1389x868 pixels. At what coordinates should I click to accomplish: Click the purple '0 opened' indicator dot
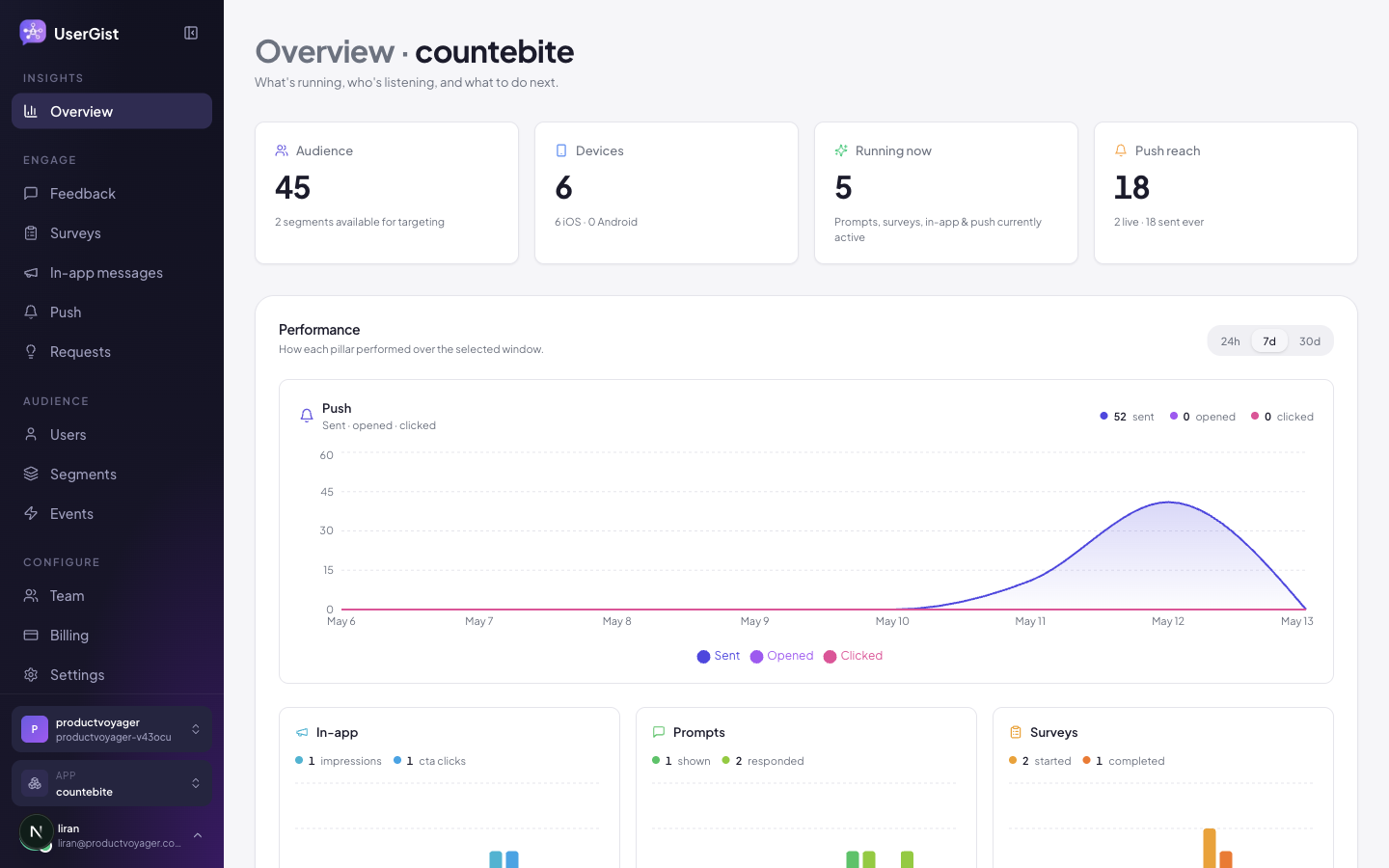pyautogui.click(x=1174, y=416)
